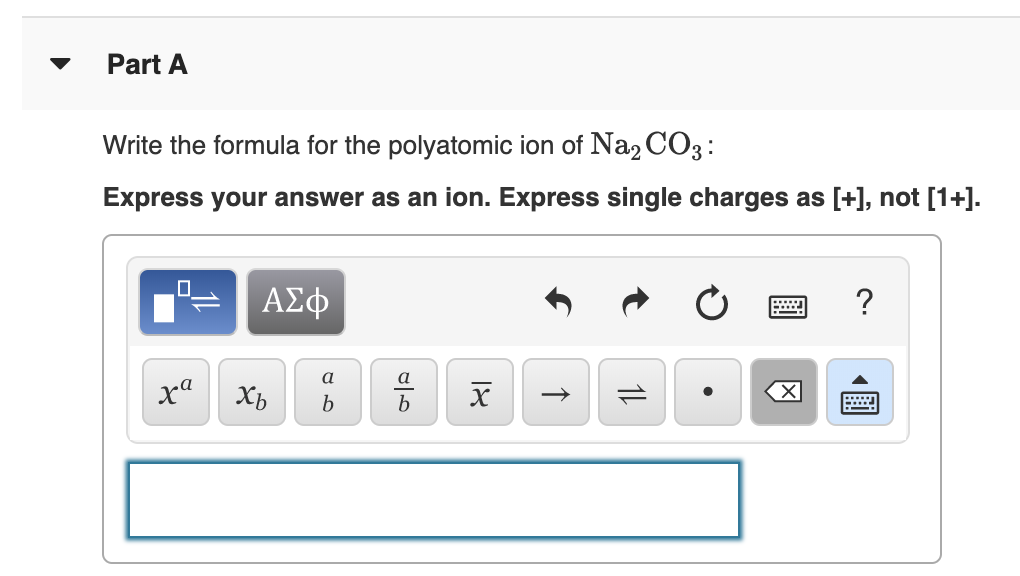Insert the x-bar (overbar) template
The width and height of the screenshot is (1020, 576).
point(480,392)
